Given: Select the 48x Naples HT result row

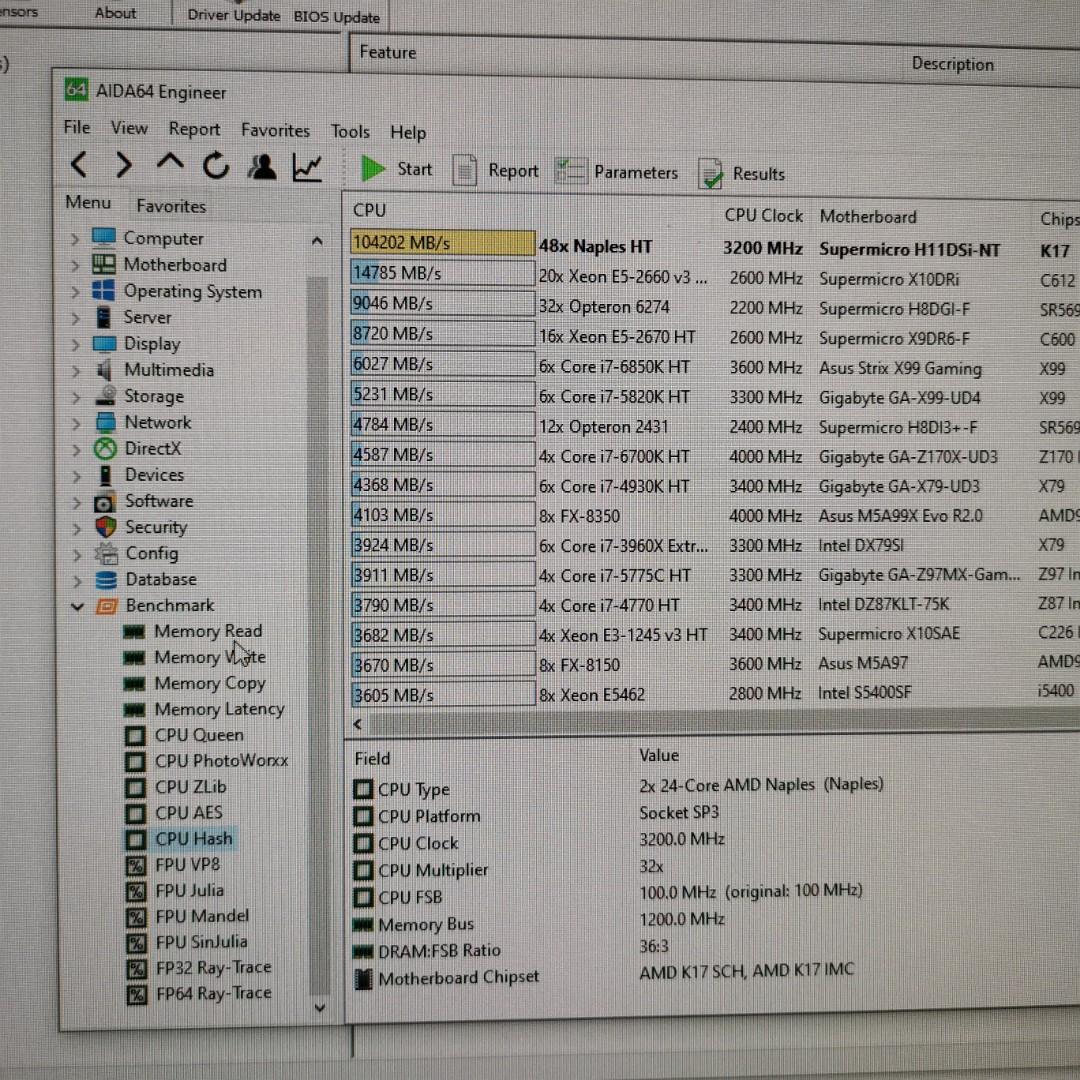Looking at the screenshot, I should [713, 247].
